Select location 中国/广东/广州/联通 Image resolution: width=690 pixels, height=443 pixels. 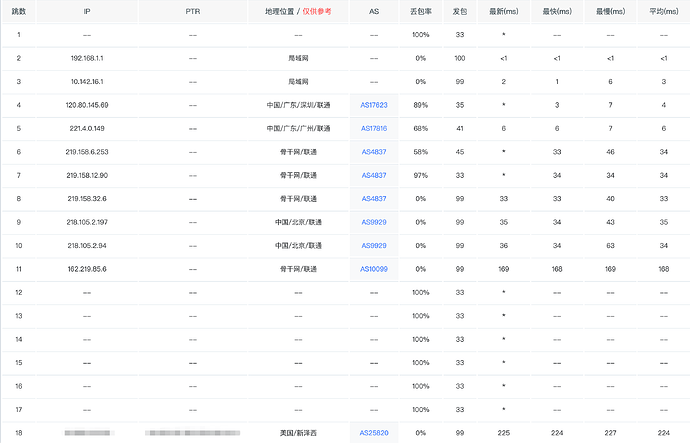[x=298, y=128]
